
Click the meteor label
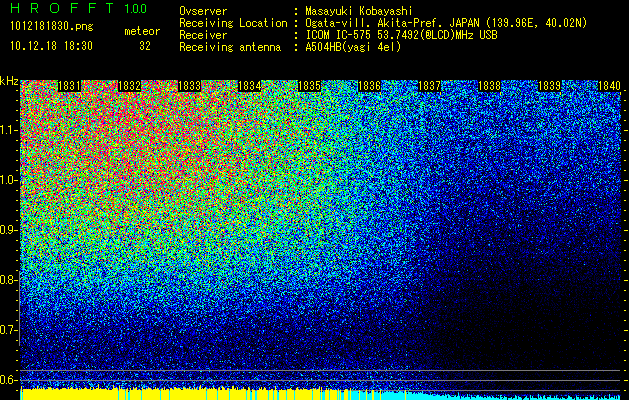[x=142, y=31]
